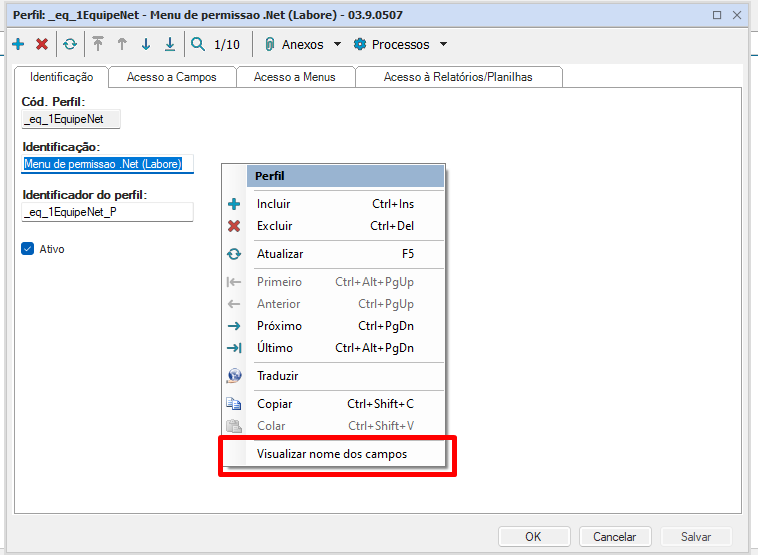The image size is (758, 555).
Task: Click the refresh icon beside Atualizar
Action: pos(234,254)
